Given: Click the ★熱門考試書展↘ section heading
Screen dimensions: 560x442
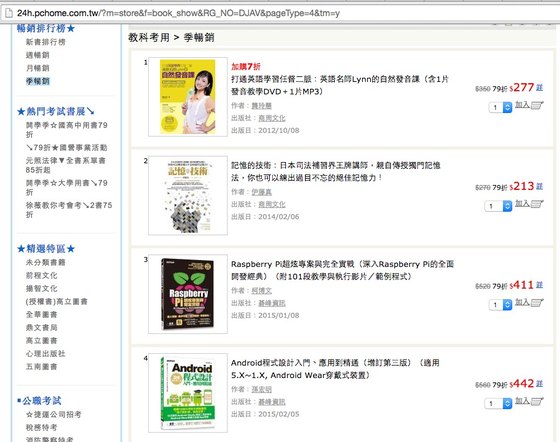Looking at the screenshot, I should point(56,111).
